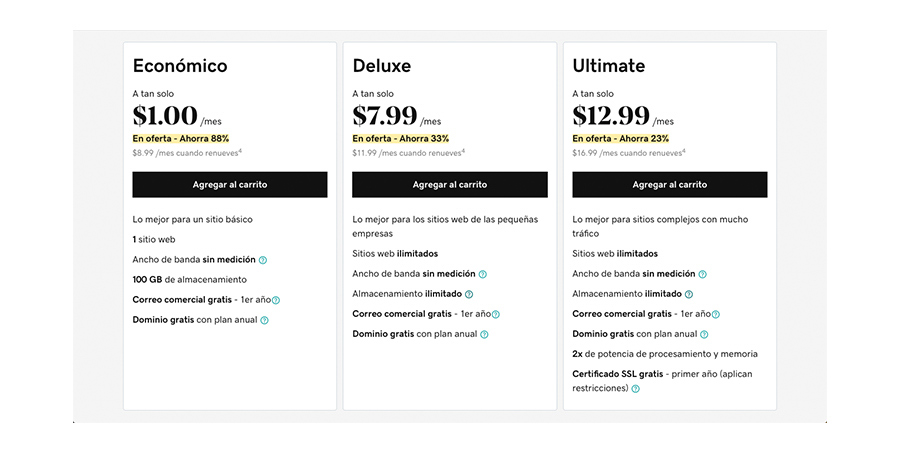The image size is (900, 450).
Task: Open bandwidth sin medición help icon in Deluxe
Action: [x=483, y=274]
